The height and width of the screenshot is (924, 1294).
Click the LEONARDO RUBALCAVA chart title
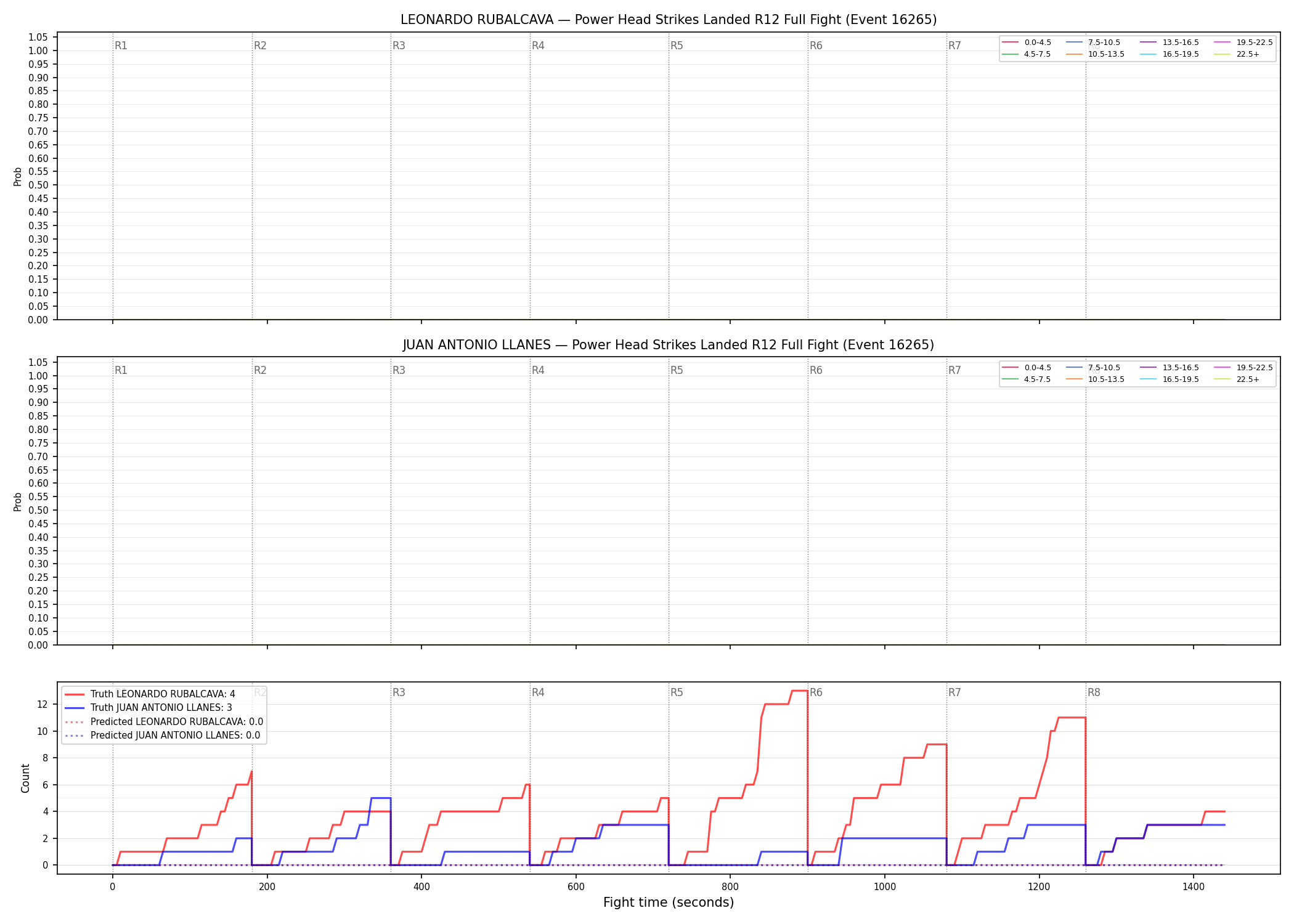coord(669,20)
